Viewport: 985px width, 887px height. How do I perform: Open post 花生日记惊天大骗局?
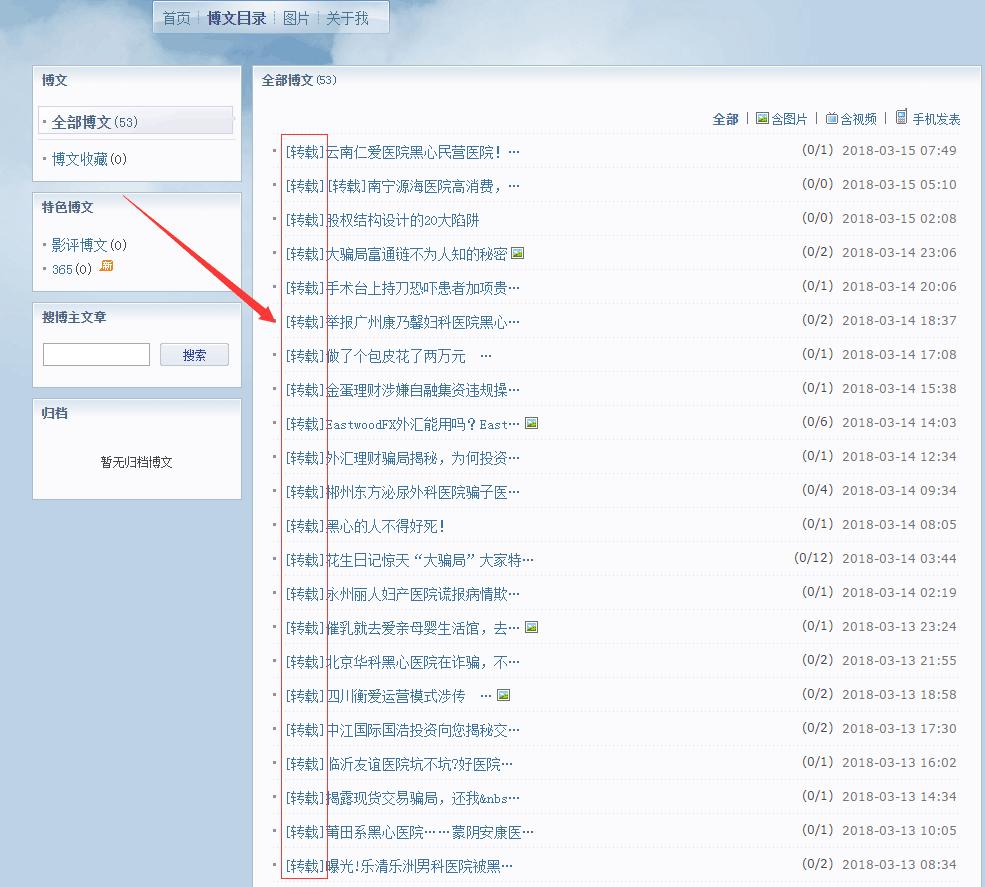pos(410,560)
